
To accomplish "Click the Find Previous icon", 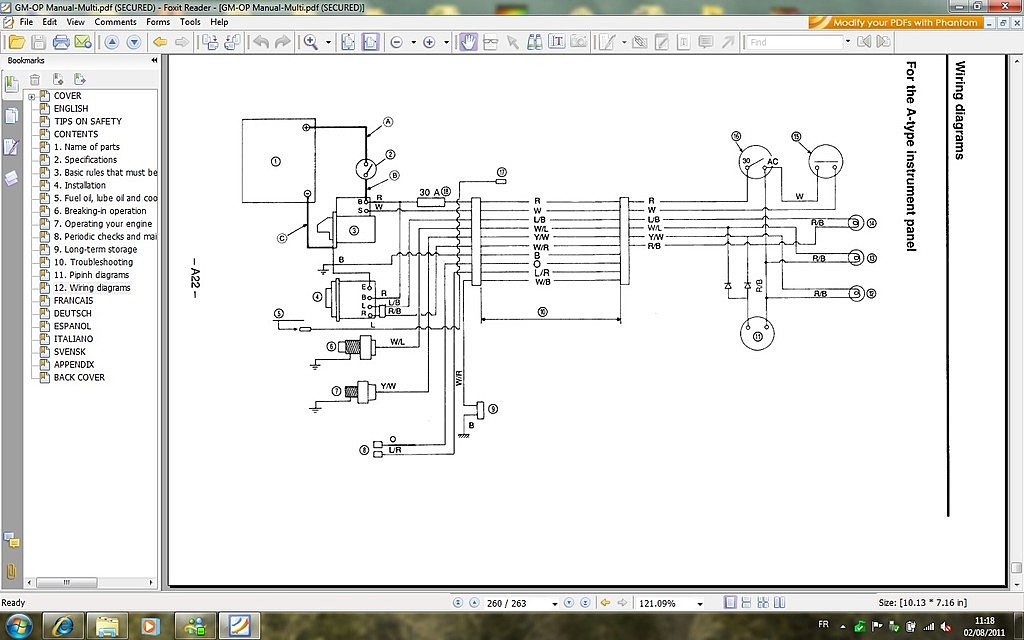I will (x=864, y=42).
